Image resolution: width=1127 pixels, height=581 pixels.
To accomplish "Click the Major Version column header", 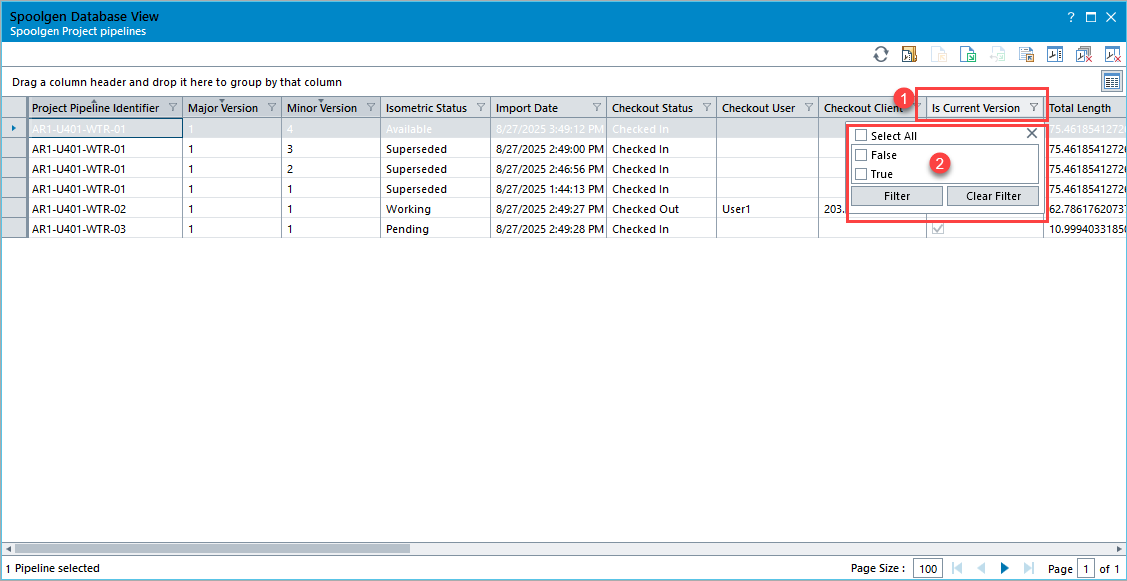I will click(223, 108).
